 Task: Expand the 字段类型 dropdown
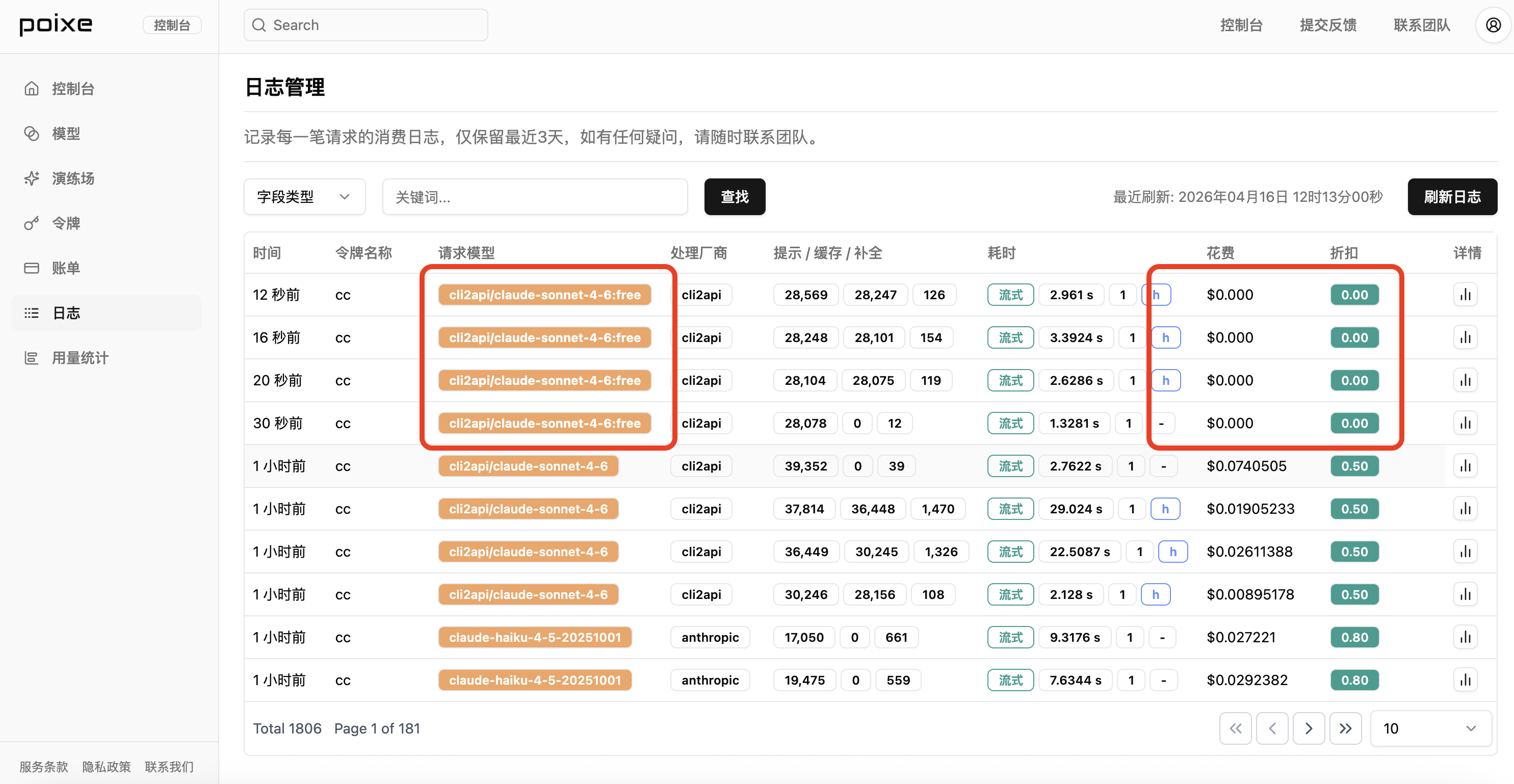coord(304,197)
